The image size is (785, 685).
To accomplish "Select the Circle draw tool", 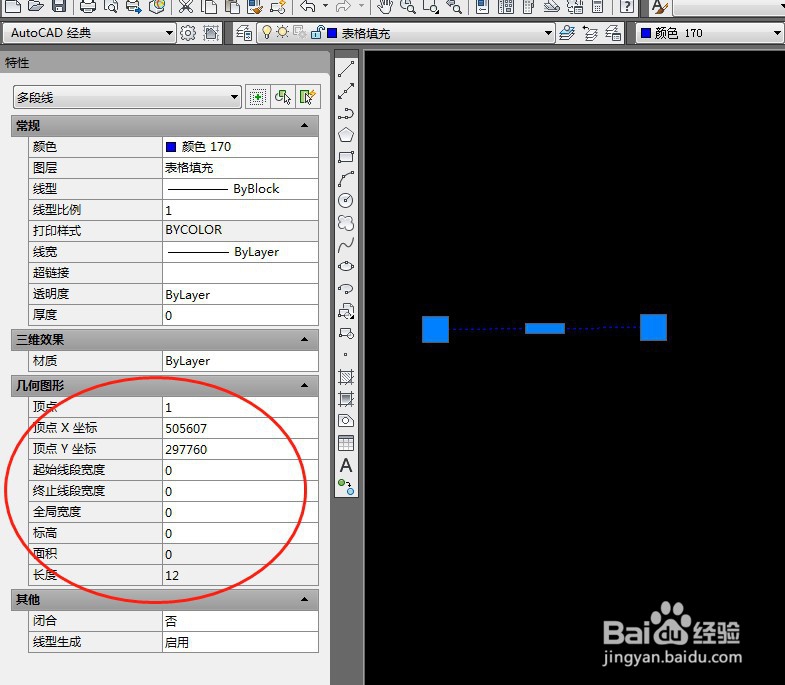I will click(x=346, y=200).
